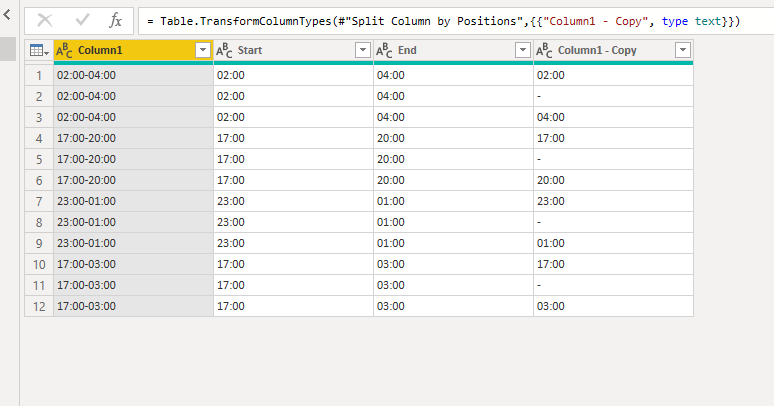Click End value 04:00 in row 1

[453, 75]
